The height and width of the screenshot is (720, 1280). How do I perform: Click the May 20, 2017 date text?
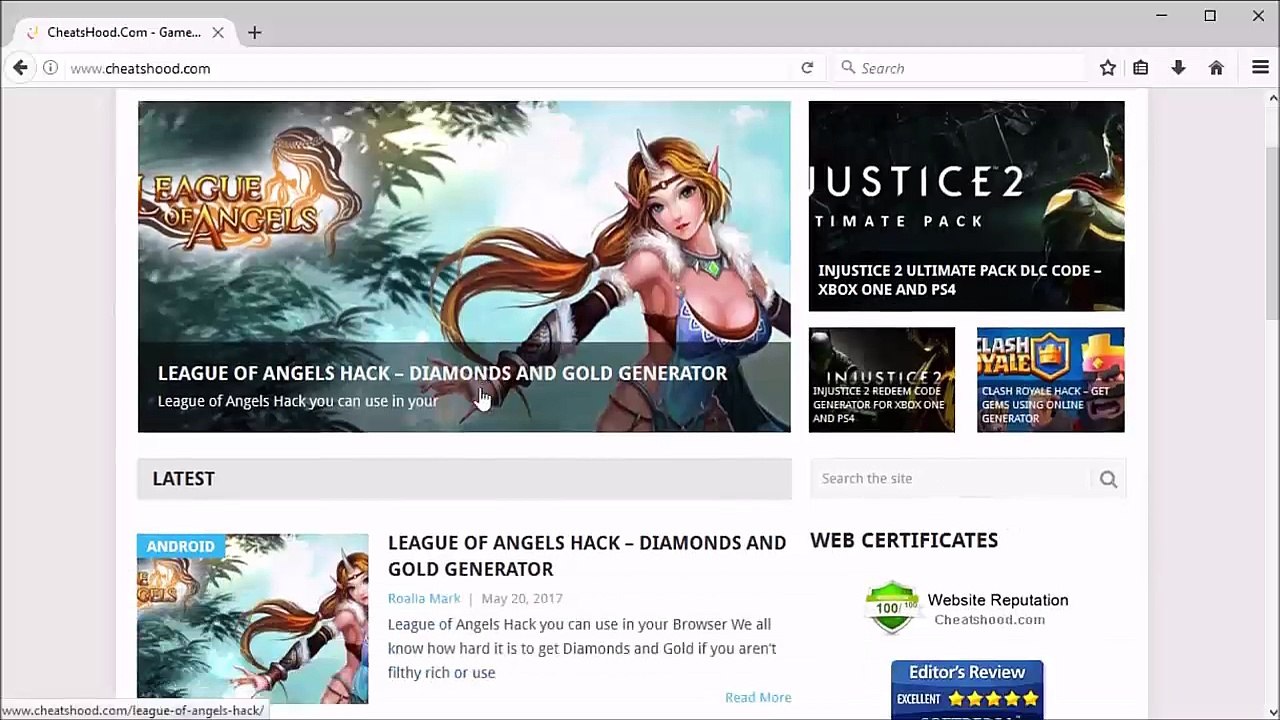(x=522, y=598)
